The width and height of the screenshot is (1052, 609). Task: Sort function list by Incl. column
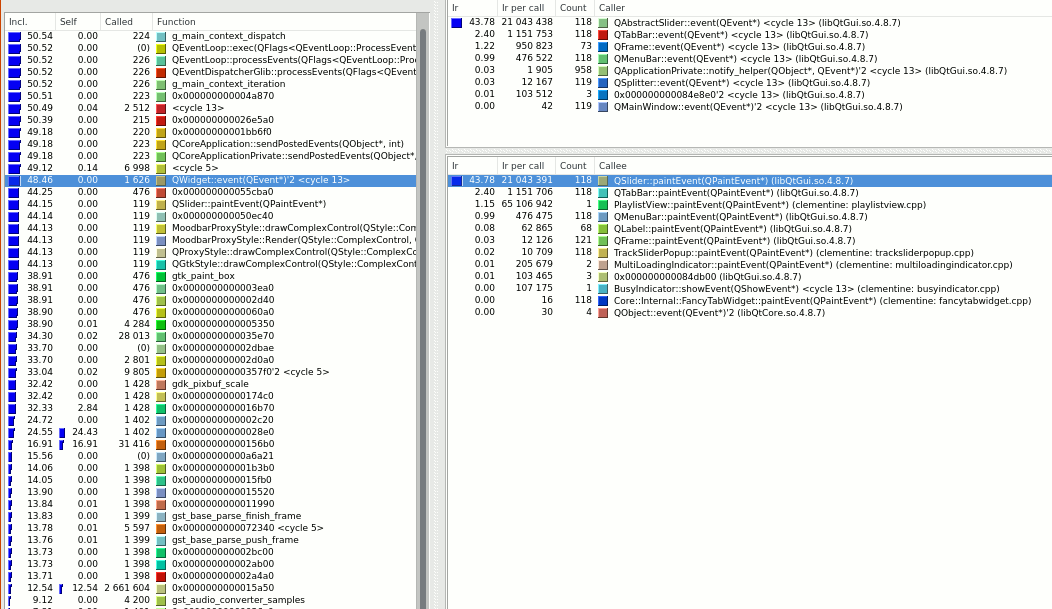point(30,21)
